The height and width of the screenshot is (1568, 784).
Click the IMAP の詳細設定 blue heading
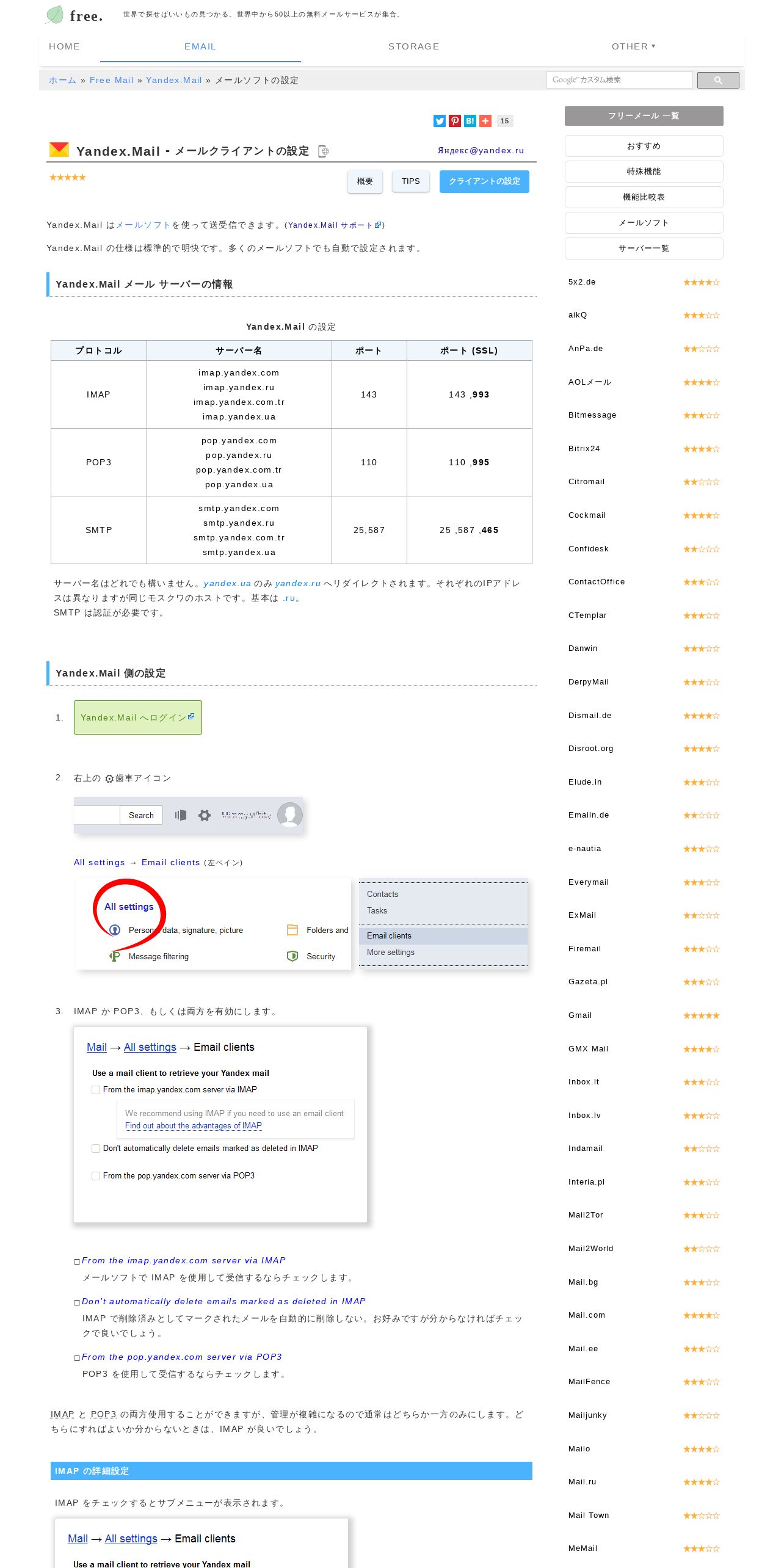pos(291,1471)
